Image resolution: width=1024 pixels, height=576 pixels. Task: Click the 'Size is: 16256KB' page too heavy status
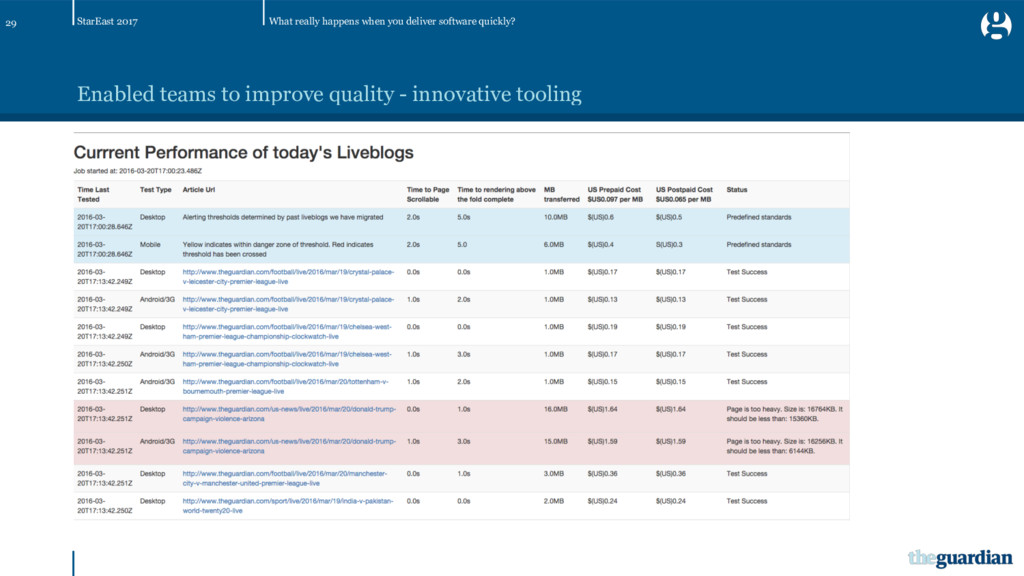pos(784,446)
